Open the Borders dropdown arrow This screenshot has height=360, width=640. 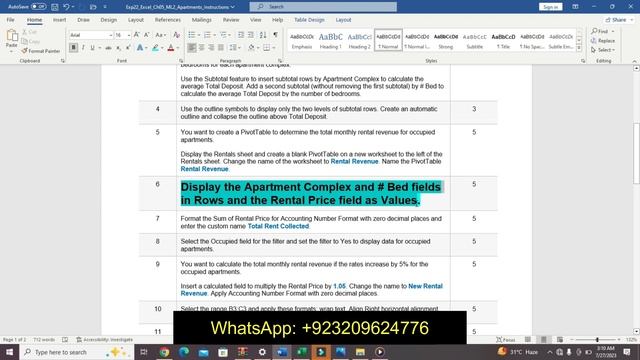273,48
